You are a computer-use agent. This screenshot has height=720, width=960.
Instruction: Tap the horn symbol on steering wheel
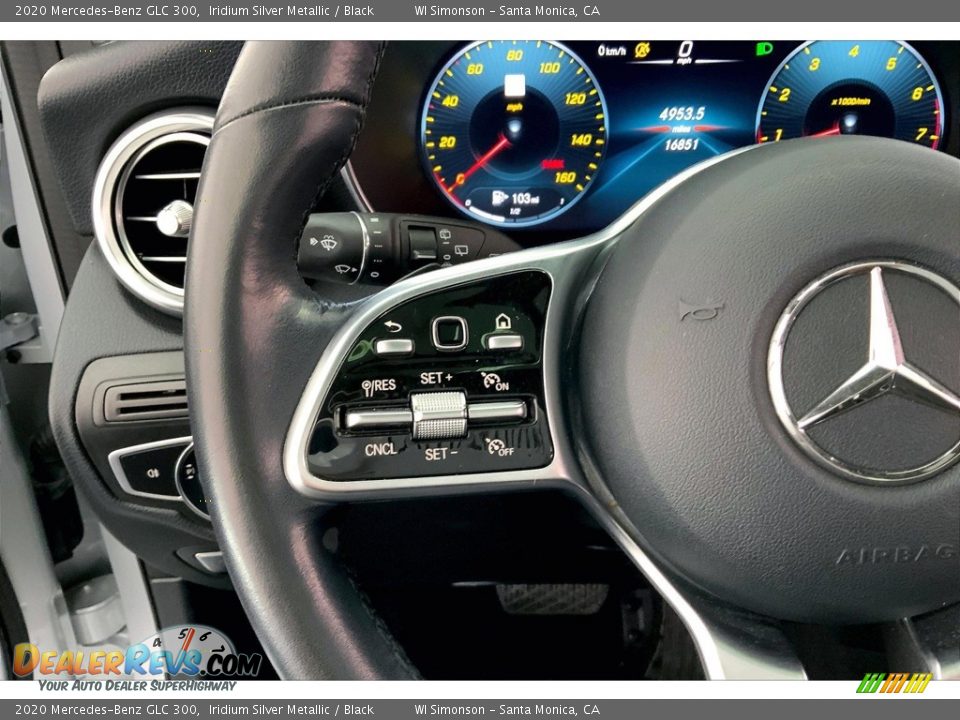pyautogui.click(x=702, y=310)
